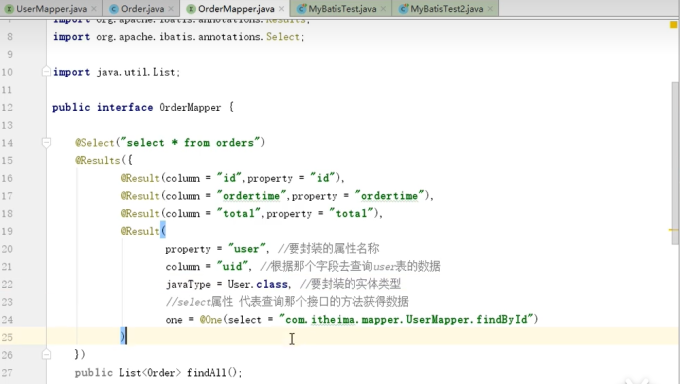Open the MyBatisTest2.java tab

point(446,8)
